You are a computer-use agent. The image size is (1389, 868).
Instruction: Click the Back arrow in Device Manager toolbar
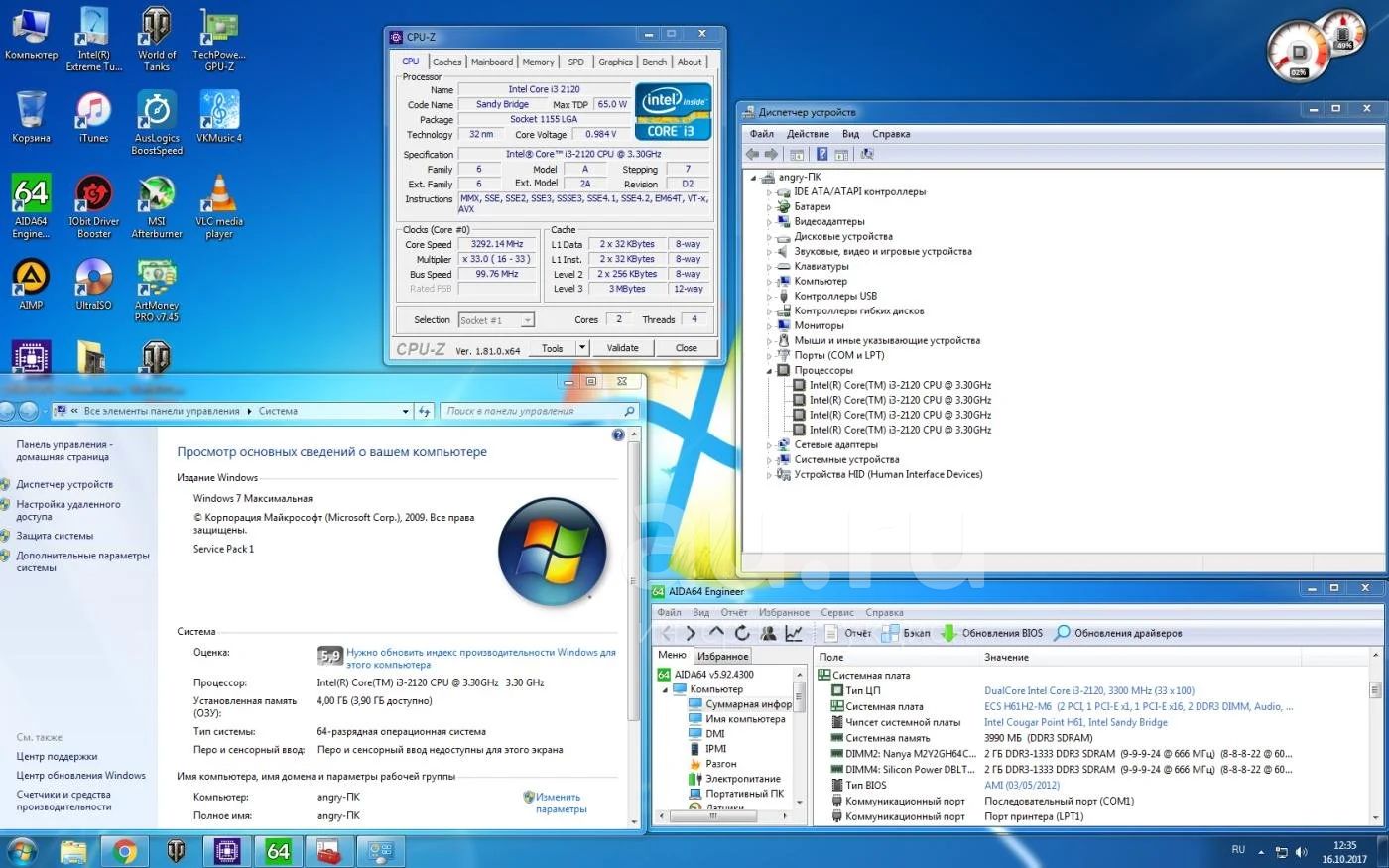pyautogui.click(x=752, y=154)
